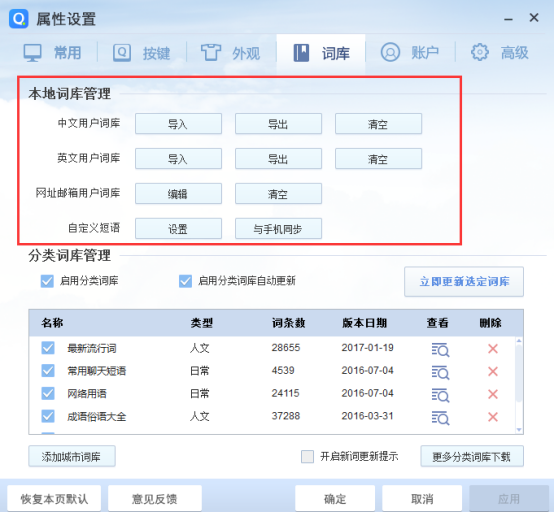554x513 pixels.
Task: Uncheck the 网络用语 row checkbox
Action: coord(48,393)
